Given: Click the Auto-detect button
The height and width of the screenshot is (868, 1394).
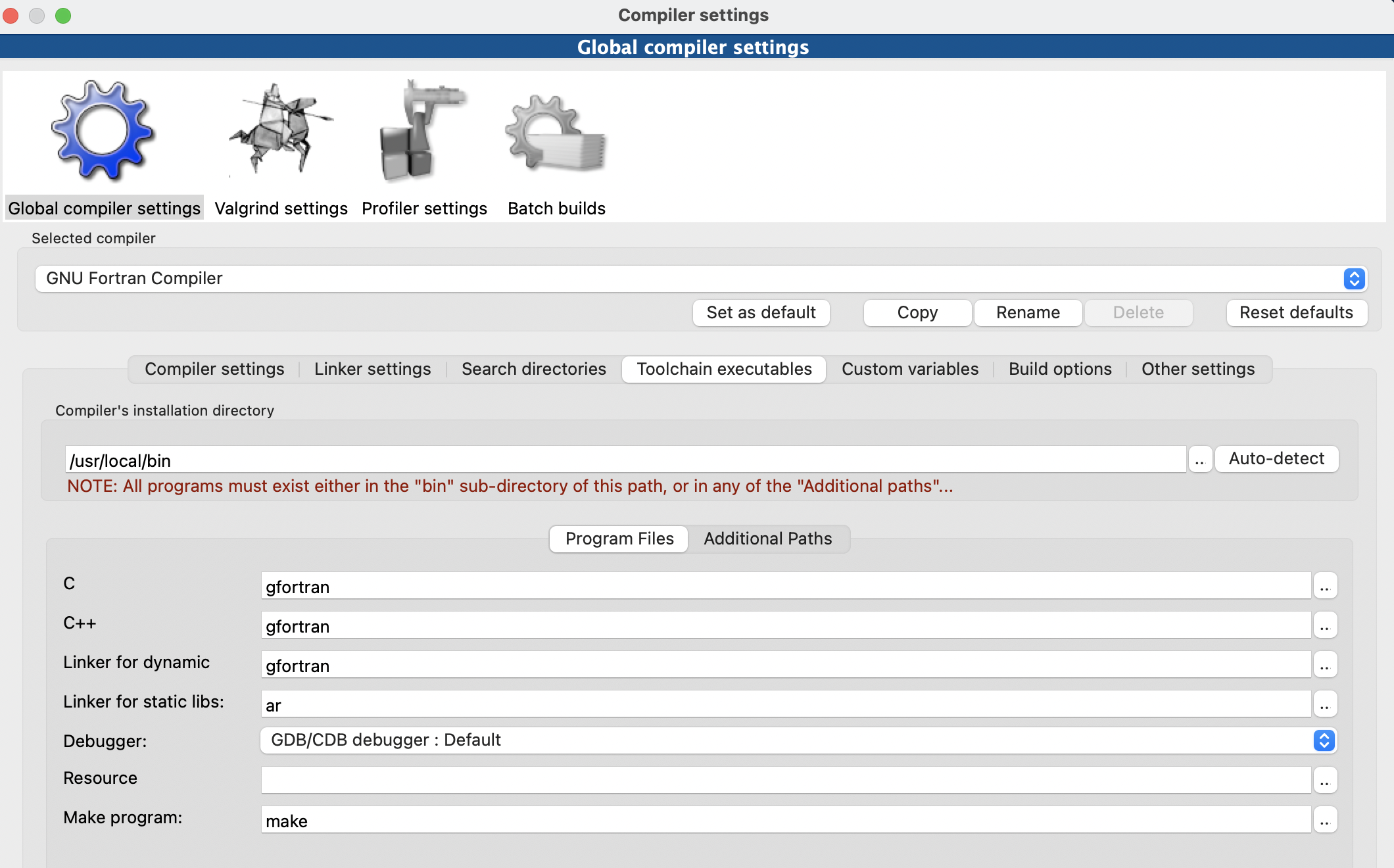Looking at the screenshot, I should pyautogui.click(x=1276, y=459).
